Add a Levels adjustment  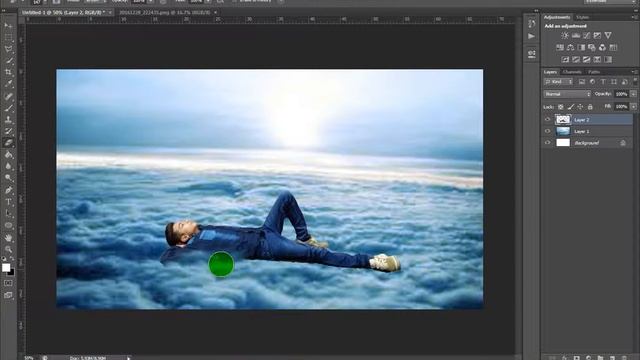pyautogui.click(x=576, y=36)
